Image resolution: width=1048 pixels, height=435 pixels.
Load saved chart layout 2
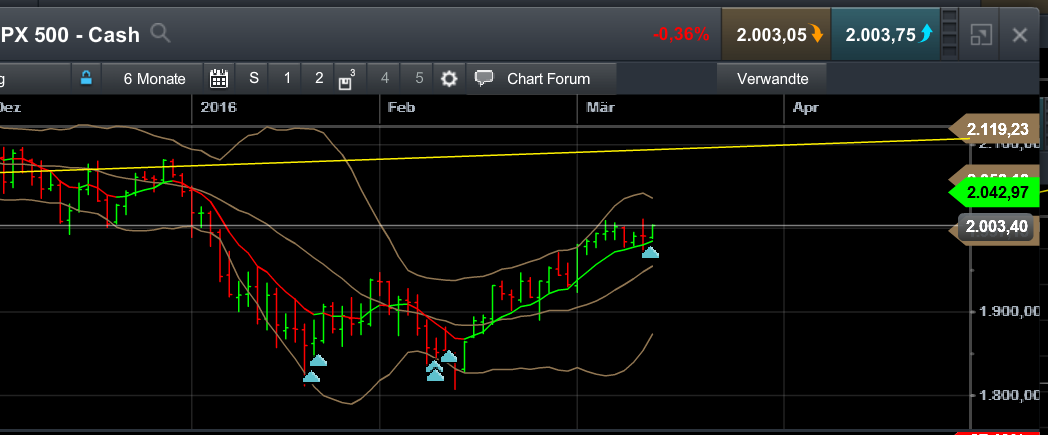[319, 78]
